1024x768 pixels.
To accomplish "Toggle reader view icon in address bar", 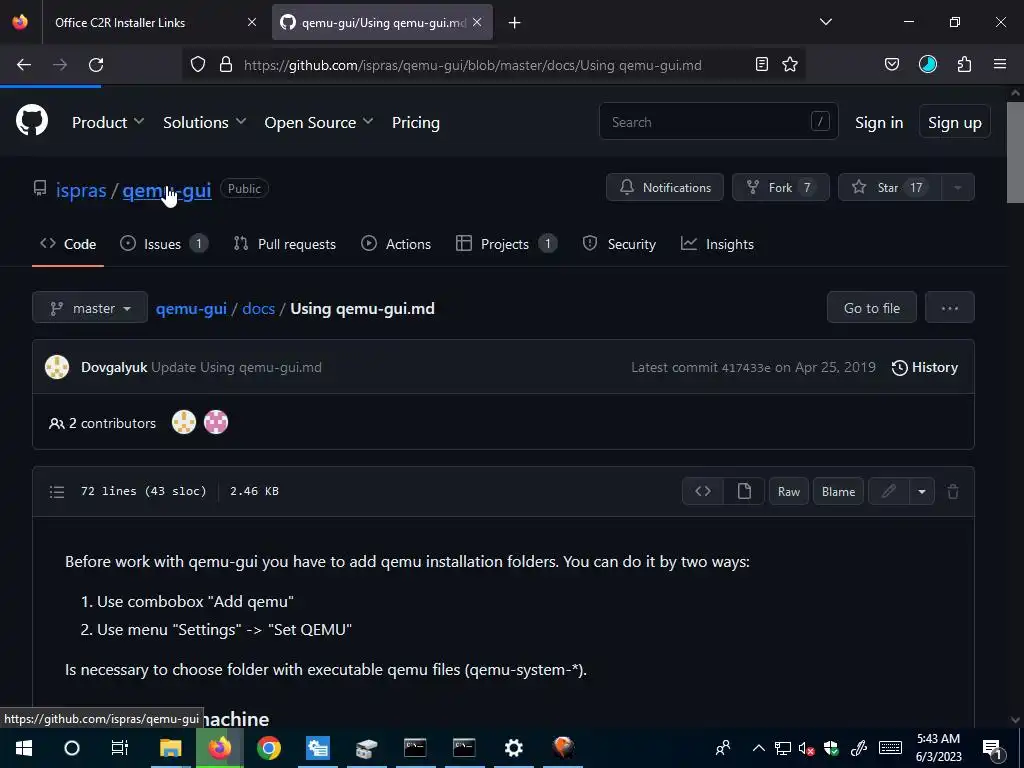I will pos(761,64).
